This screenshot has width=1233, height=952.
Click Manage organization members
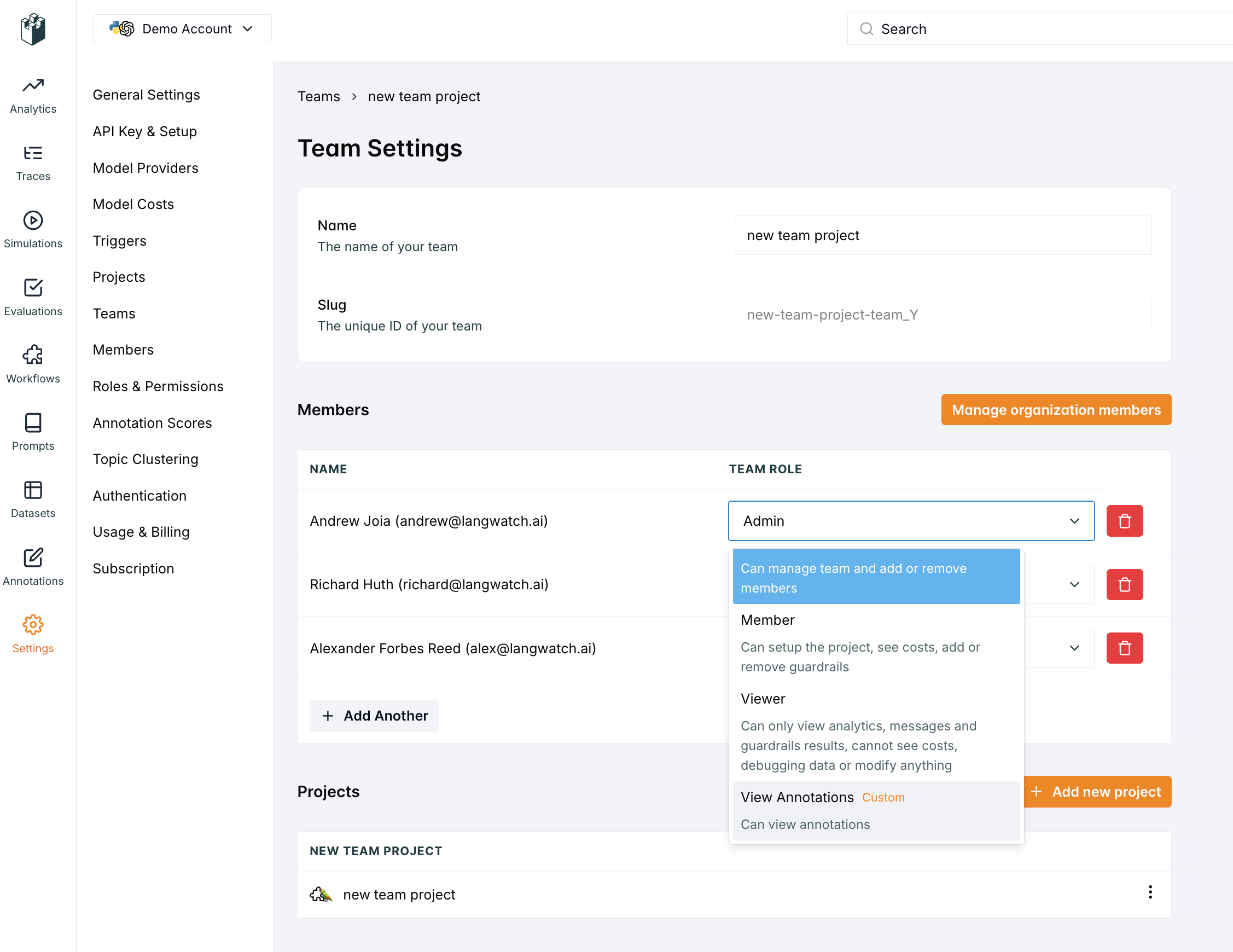(1056, 409)
